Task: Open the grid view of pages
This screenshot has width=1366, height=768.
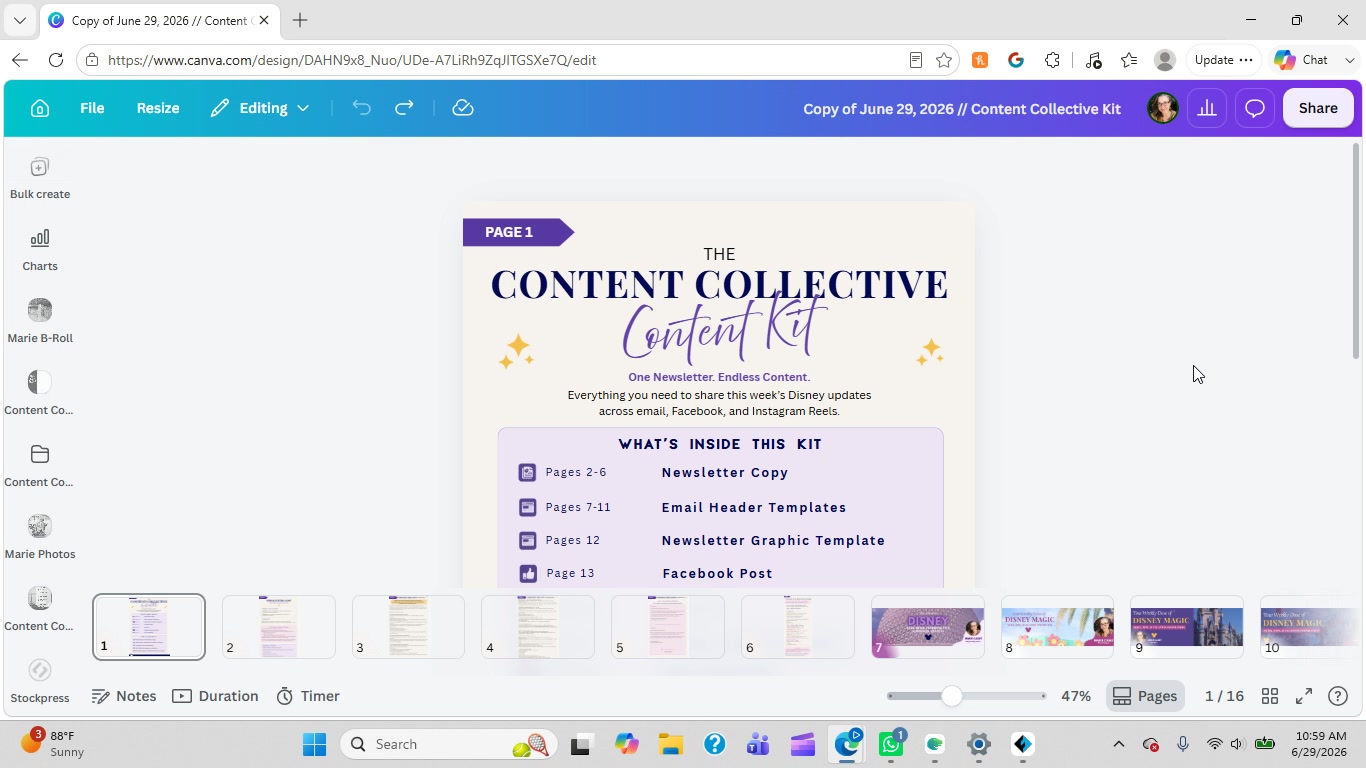Action: point(1270,696)
